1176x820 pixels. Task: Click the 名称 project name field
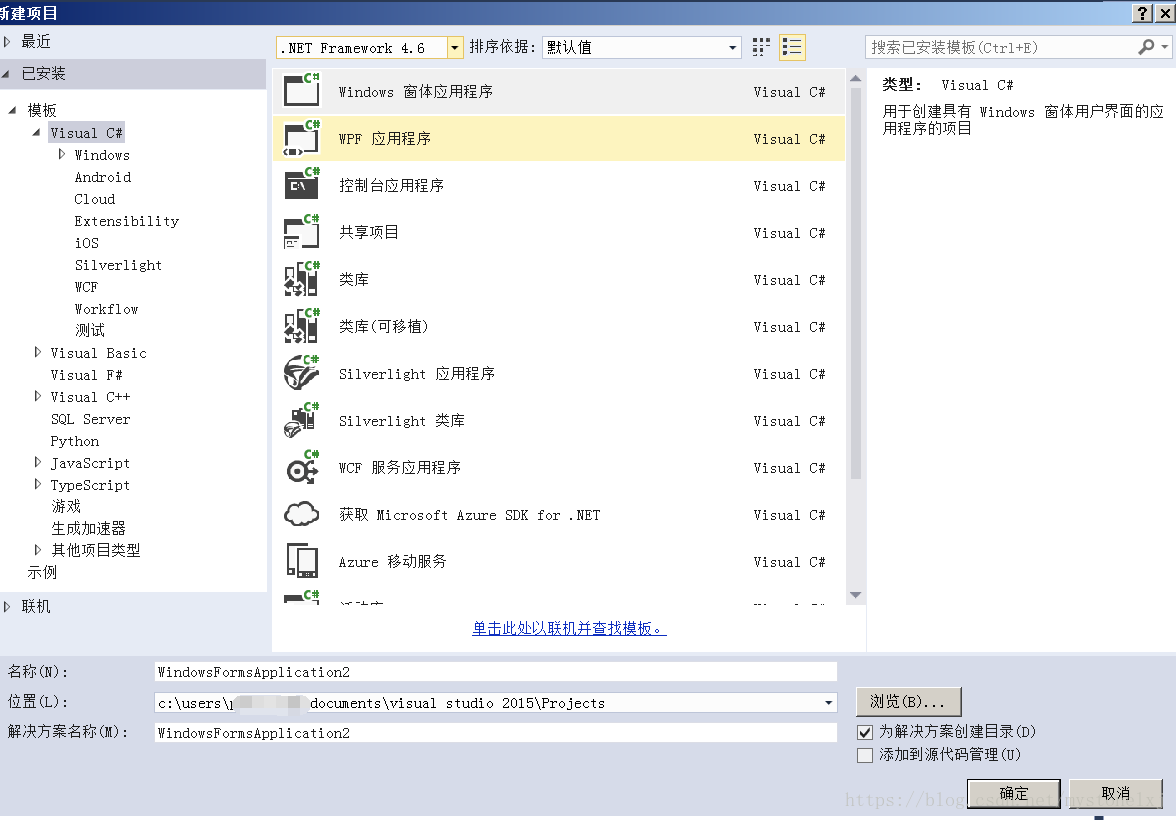[x=495, y=672]
